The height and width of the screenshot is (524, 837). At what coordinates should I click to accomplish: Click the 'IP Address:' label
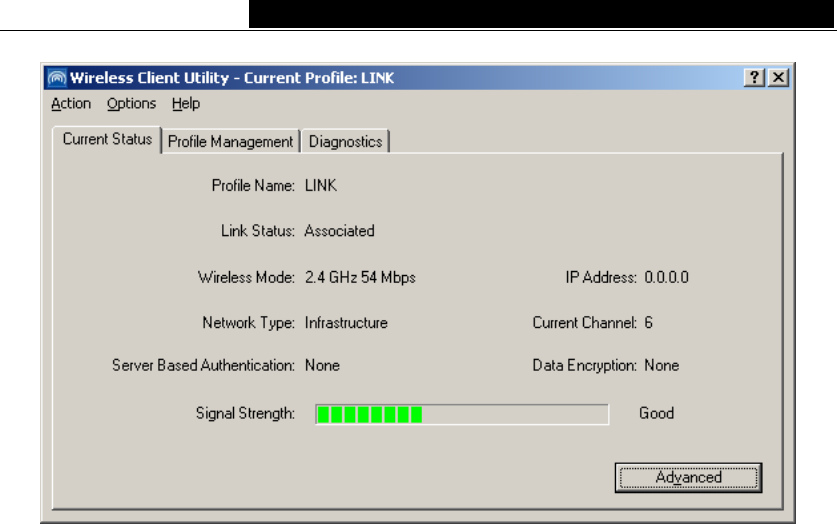(601, 277)
